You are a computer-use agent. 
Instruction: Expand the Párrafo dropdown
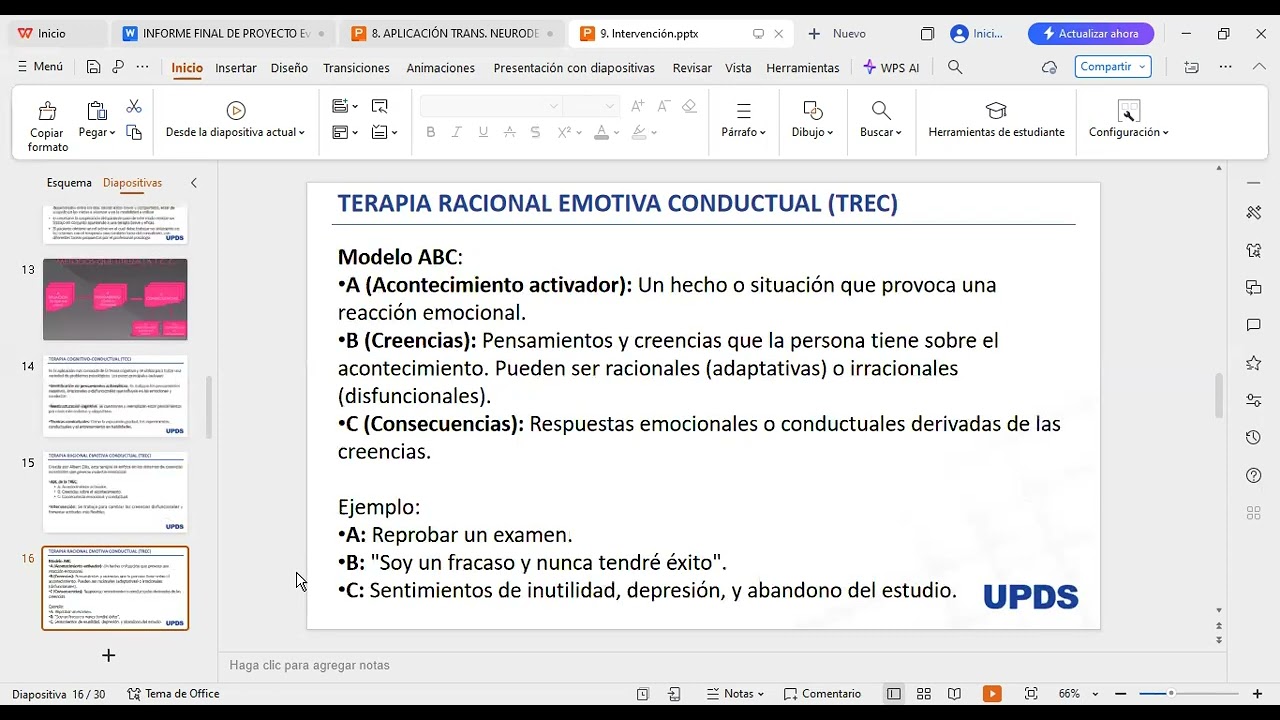pos(743,132)
